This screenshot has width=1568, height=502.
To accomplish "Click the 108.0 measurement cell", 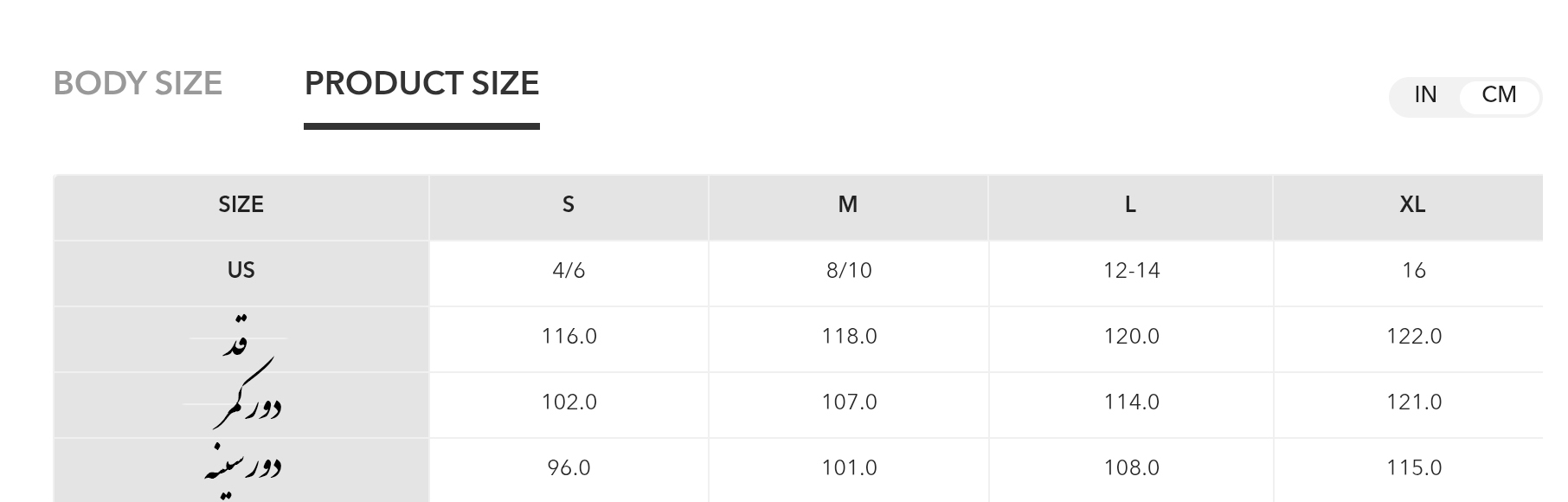I will (x=1131, y=468).
